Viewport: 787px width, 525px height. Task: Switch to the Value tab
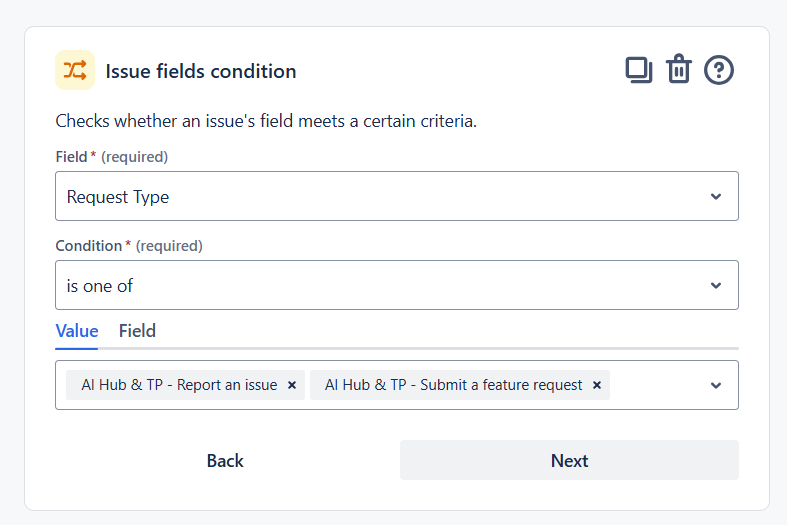tap(77, 331)
